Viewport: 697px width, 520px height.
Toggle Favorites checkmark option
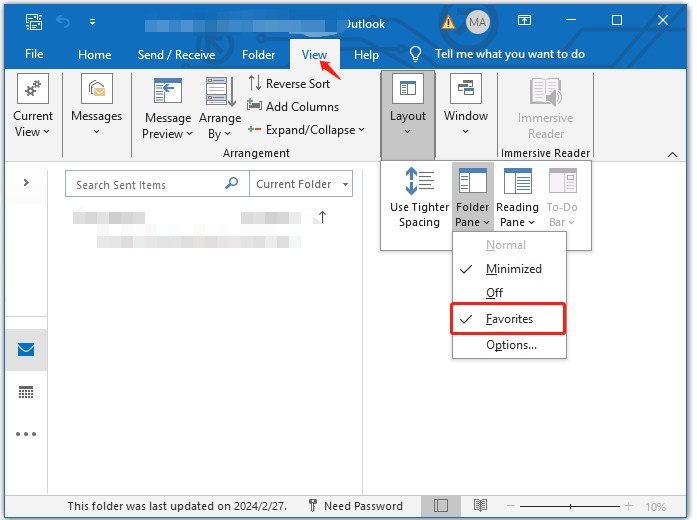(x=508, y=319)
